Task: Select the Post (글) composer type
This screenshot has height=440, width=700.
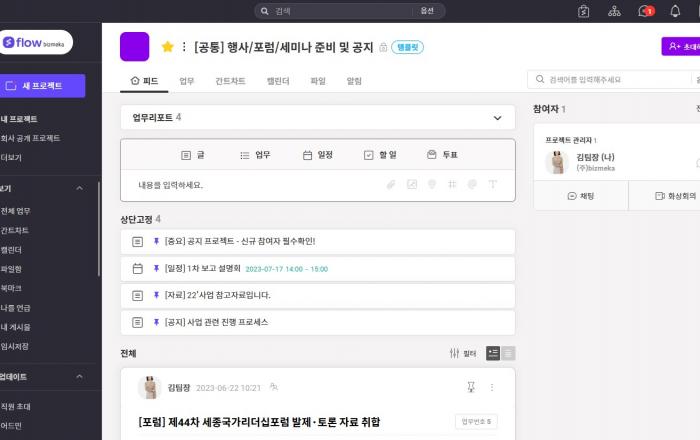Action: pos(193,155)
